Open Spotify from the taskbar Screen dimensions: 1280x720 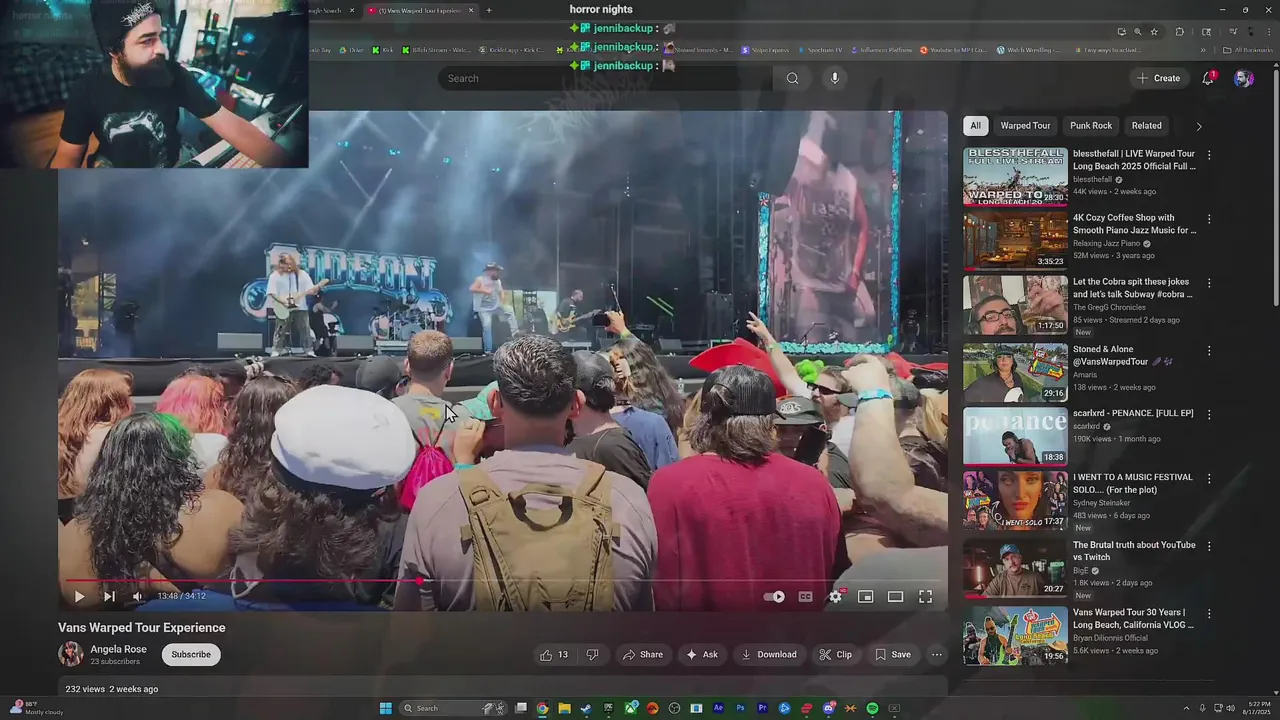pos(872,708)
